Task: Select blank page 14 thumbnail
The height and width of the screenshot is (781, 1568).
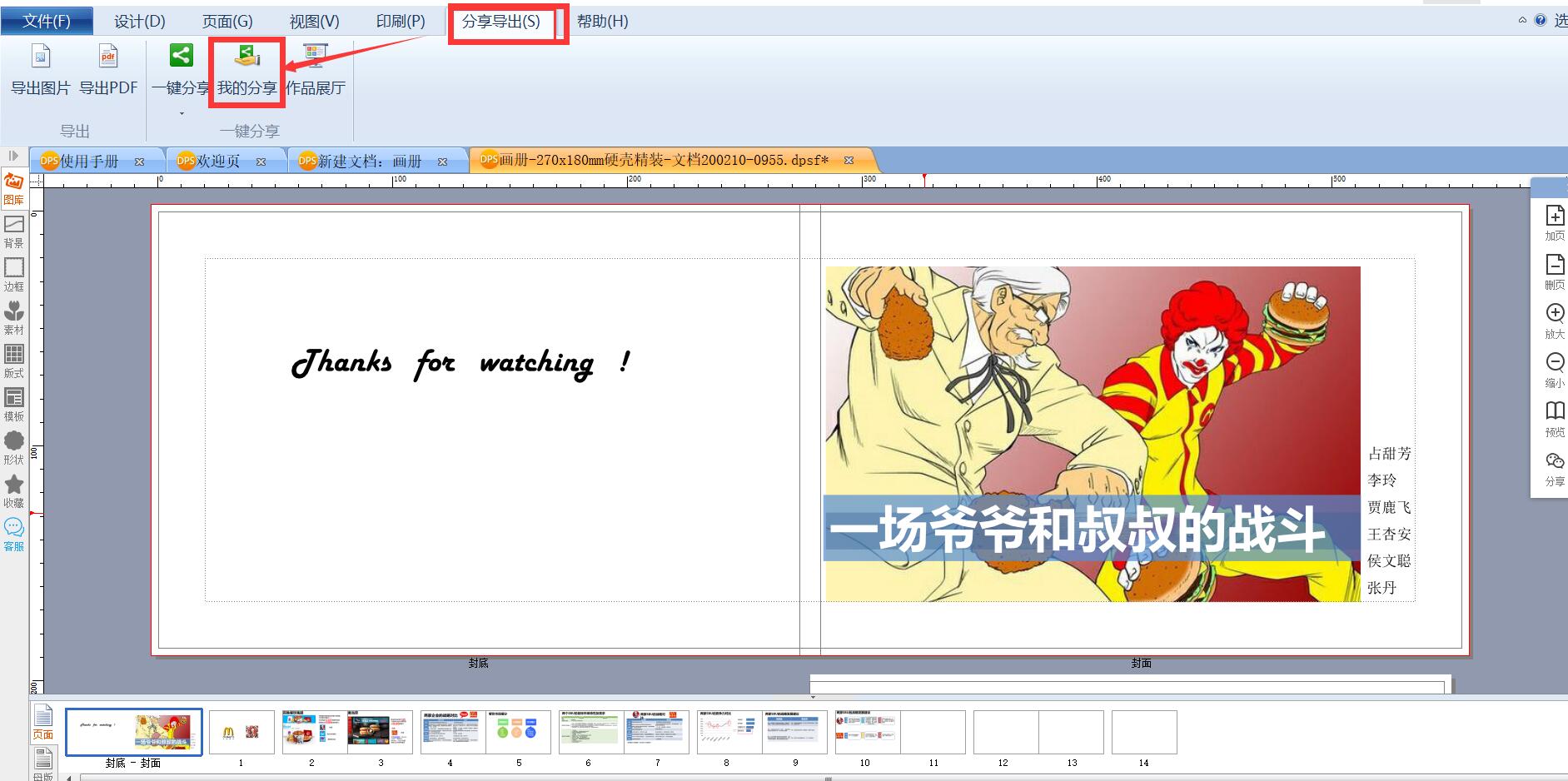Action: [1144, 732]
